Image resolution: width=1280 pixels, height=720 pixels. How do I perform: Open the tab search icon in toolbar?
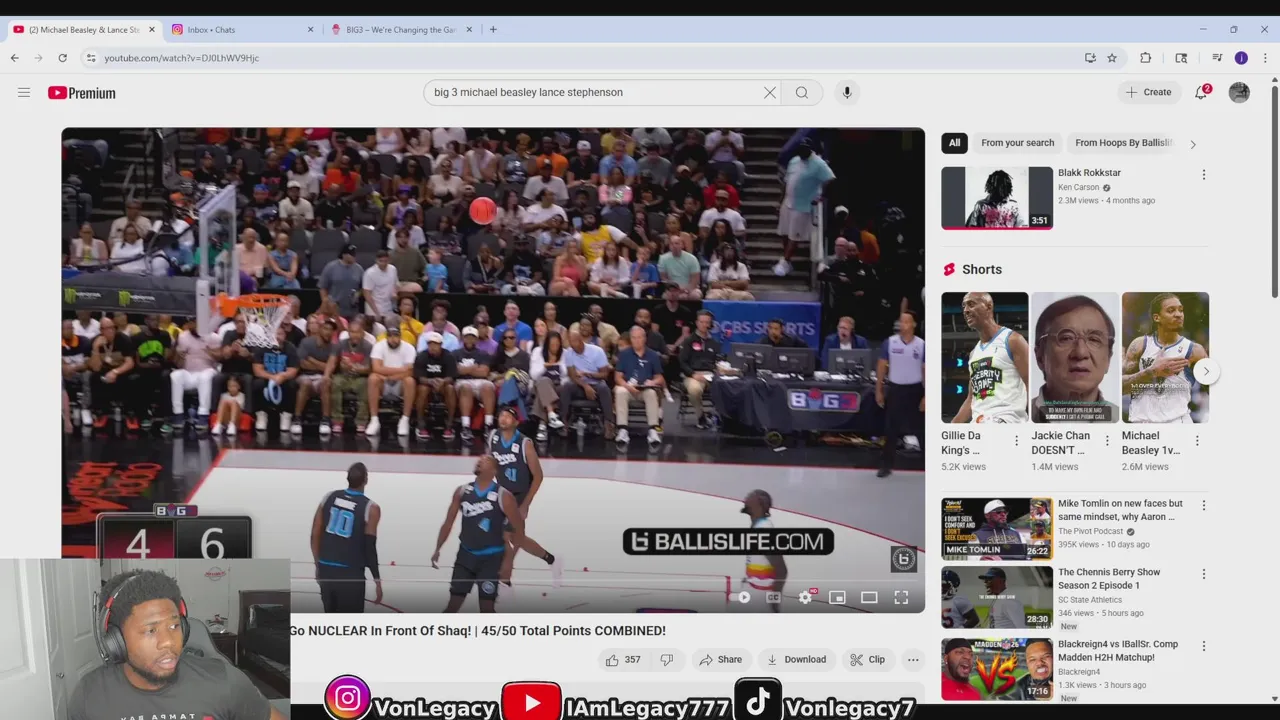click(1181, 58)
